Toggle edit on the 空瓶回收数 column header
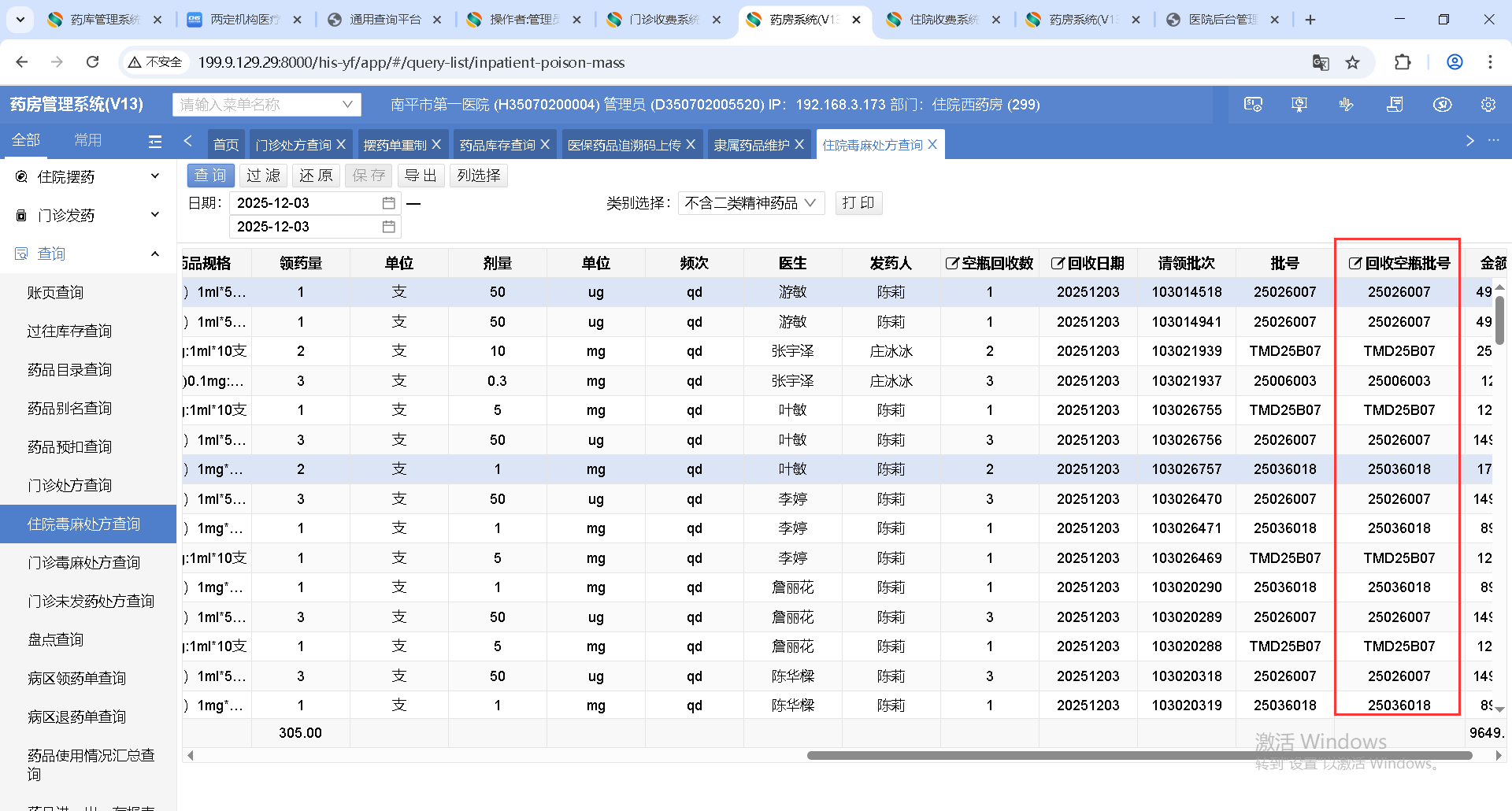Screen dimensions: 1512x811 click(x=951, y=264)
